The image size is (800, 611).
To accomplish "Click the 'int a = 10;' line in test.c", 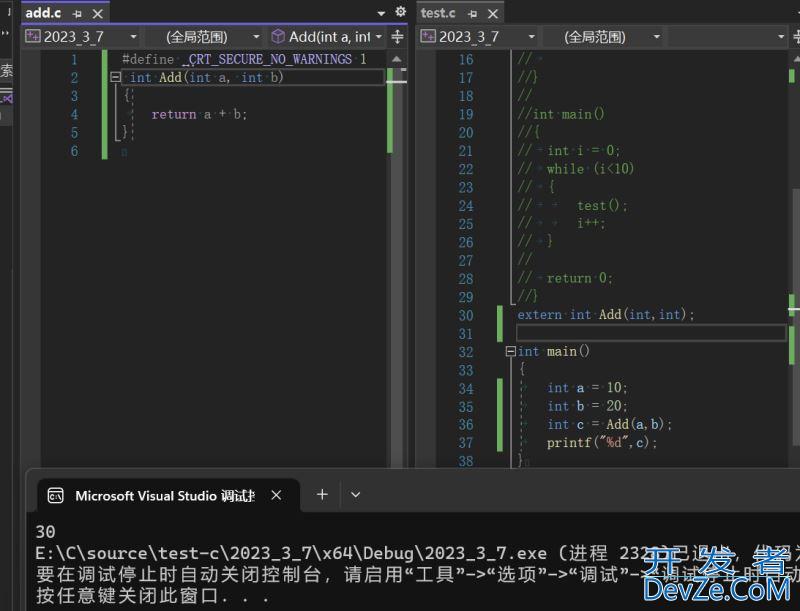I will (x=587, y=388).
